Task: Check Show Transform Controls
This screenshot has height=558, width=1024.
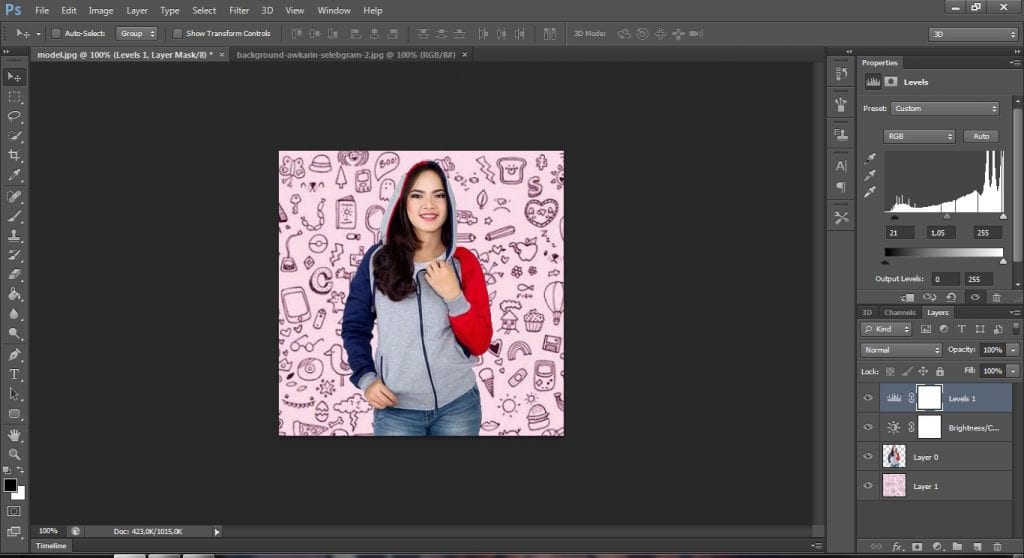Action: click(x=176, y=33)
